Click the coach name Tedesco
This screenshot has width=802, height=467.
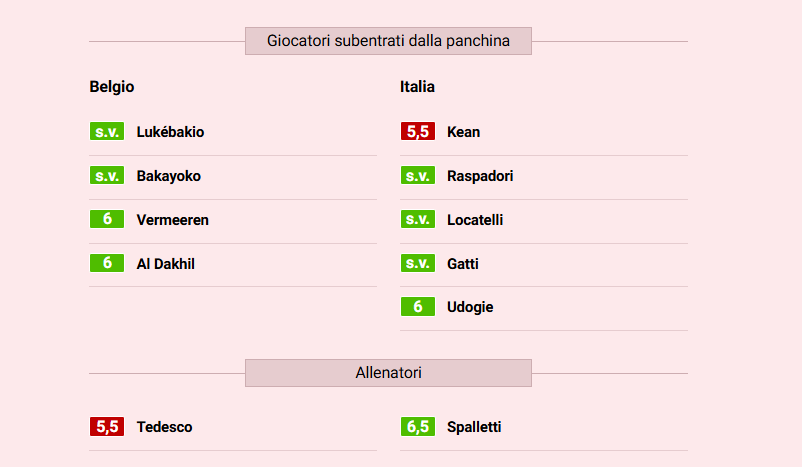coord(164,427)
